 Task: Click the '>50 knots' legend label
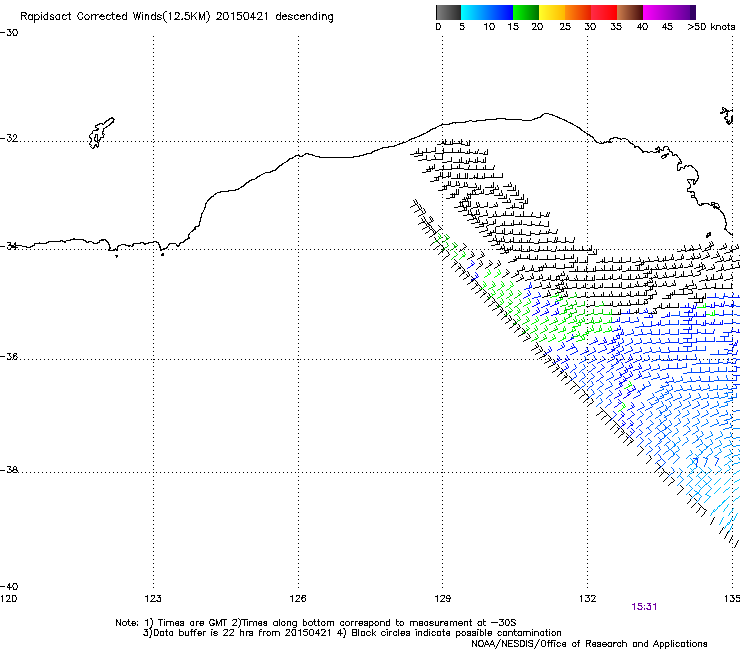coord(711,27)
